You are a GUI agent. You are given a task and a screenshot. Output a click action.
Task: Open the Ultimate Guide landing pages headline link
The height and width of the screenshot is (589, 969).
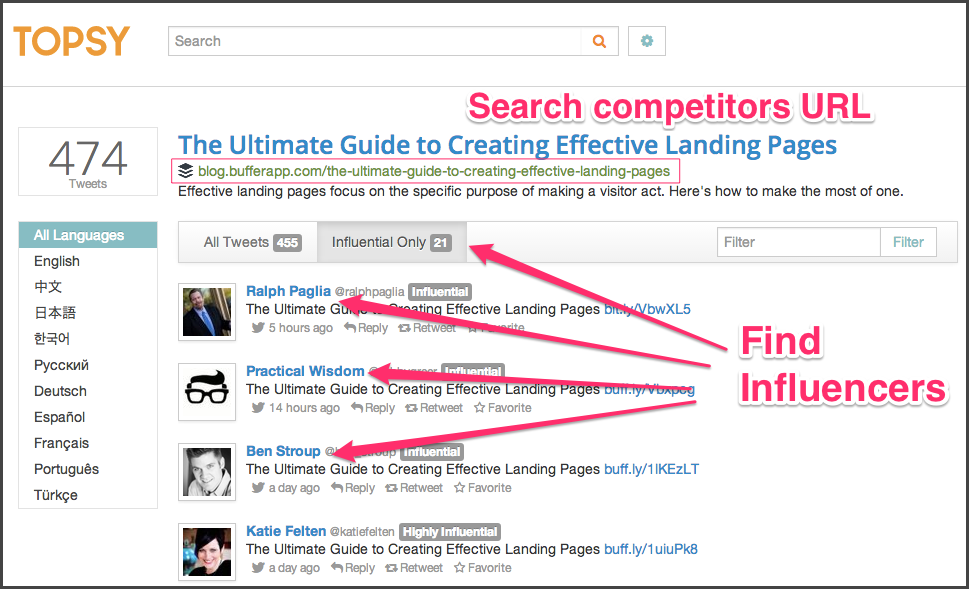[507, 145]
